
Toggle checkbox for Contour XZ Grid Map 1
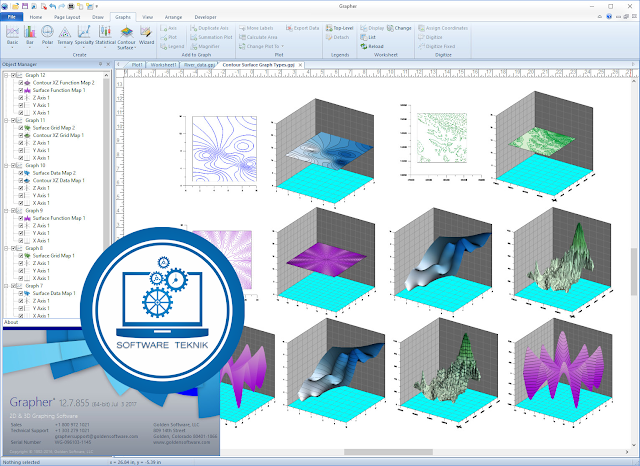pyautogui.click(x=20, y=135)
